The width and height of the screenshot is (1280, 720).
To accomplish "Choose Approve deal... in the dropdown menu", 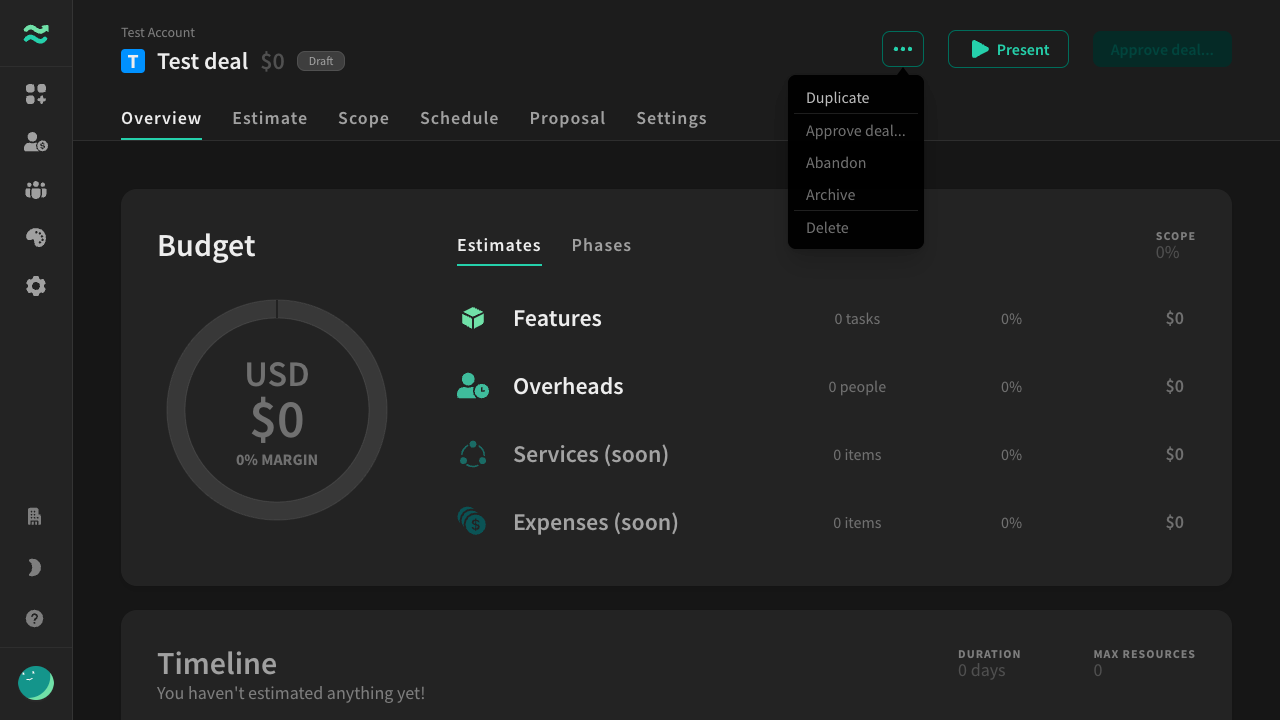I will (856, 130).
